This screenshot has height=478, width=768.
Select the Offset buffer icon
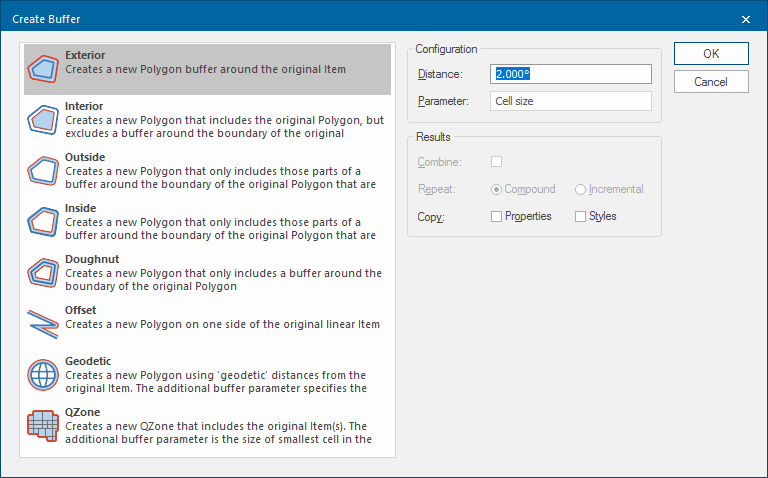click(x=43, y=322)
